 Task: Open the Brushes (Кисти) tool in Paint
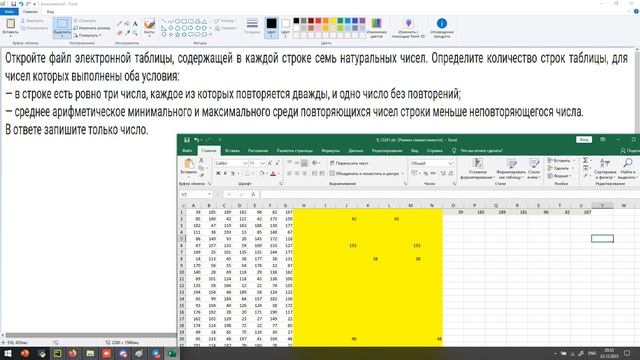[x=149, y=27]
